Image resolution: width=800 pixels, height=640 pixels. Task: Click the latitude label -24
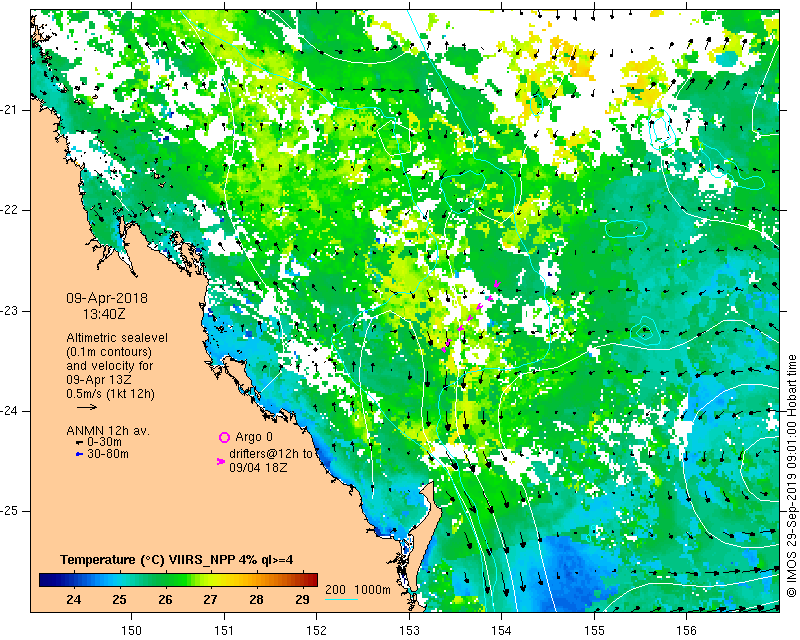point(10,411)
